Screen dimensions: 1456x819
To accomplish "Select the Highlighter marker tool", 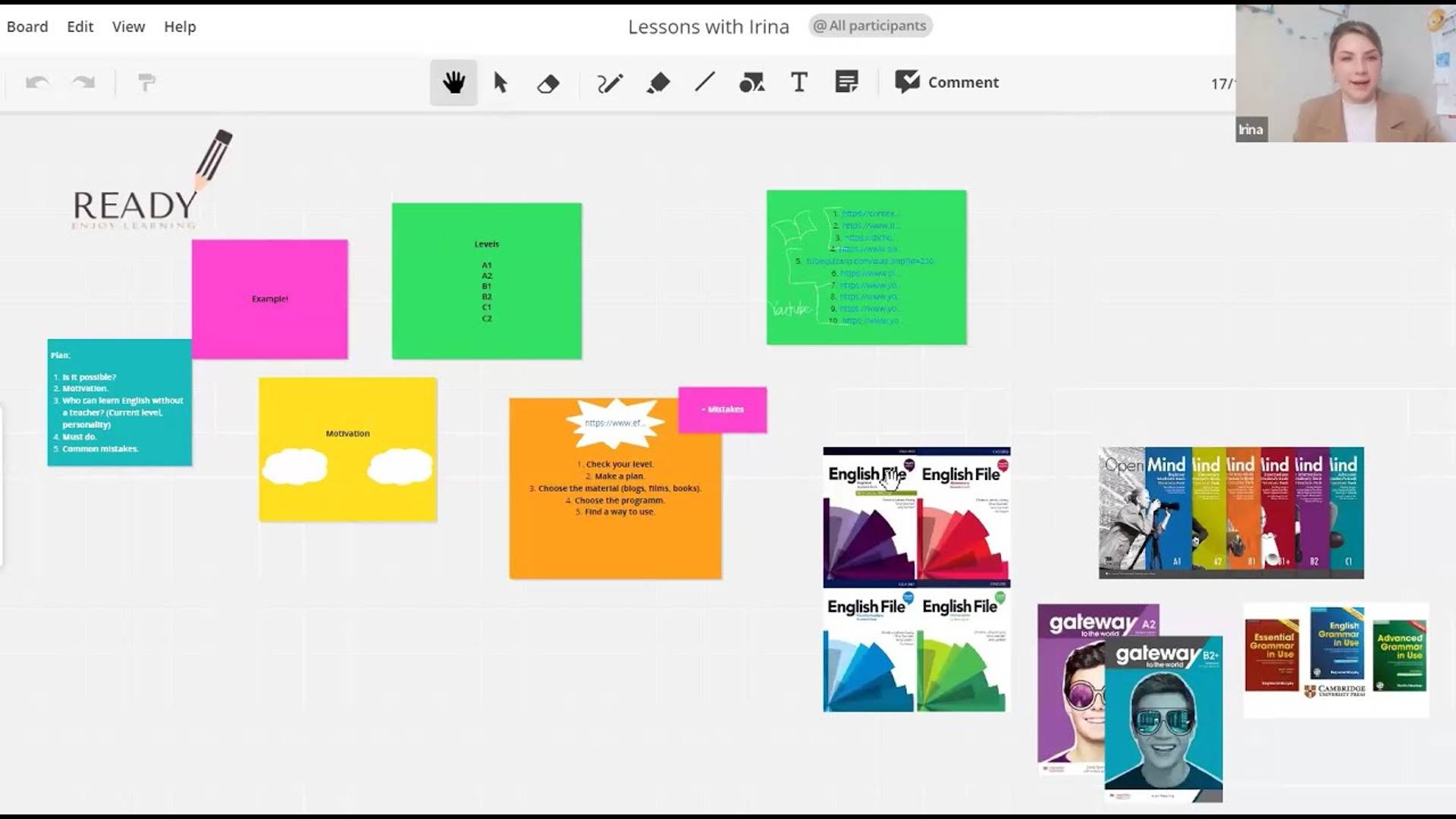I will point(657,83).
